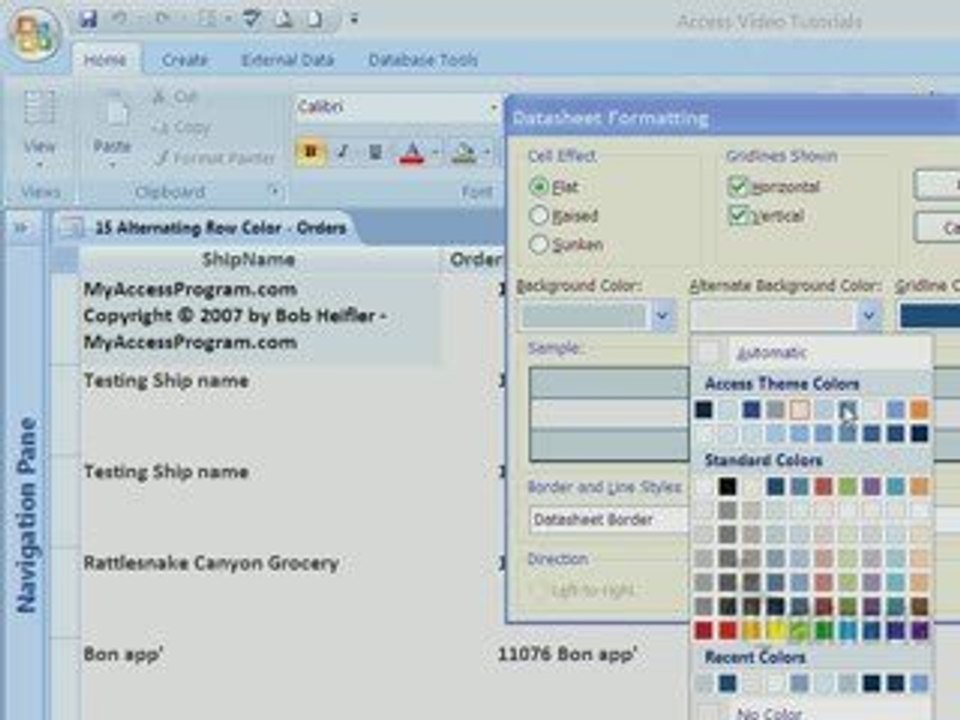The image size is (960, 720).
Task: Click the '11076 Bon app'' order cell
Action: tap(567, 654)
